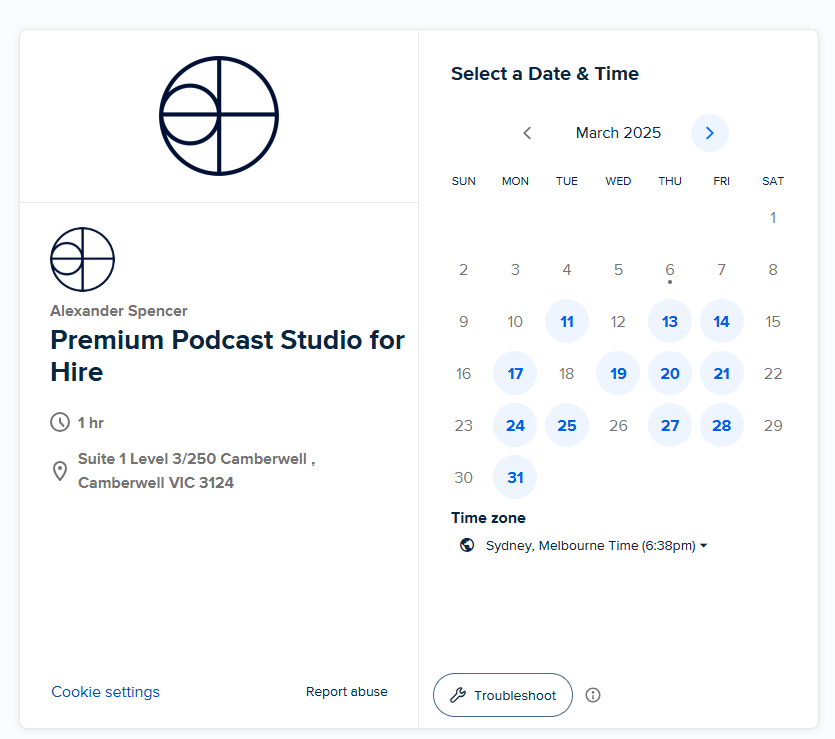Select March 25 on the calendar
835x739 pixels.
pyautogui.click(x=567, y=425)
